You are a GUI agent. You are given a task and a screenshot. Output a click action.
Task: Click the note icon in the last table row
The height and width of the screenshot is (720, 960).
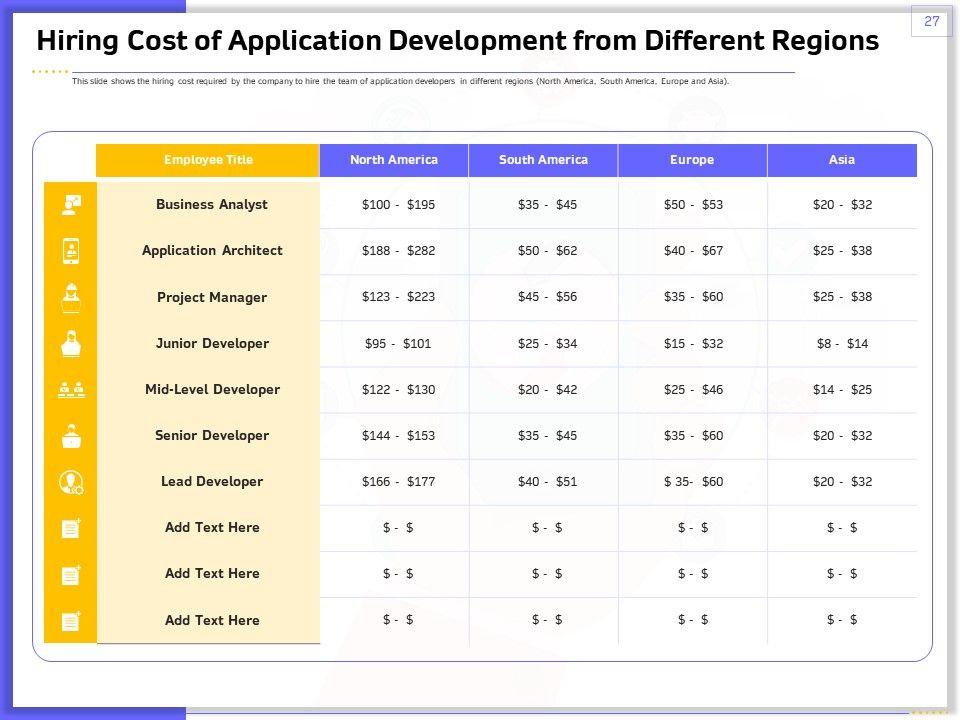click(x=71, y=621)
